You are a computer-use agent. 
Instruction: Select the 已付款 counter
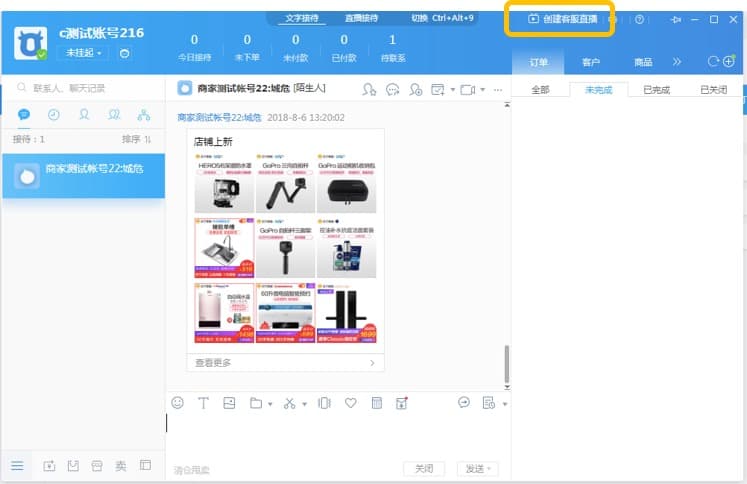coord(344,48)
